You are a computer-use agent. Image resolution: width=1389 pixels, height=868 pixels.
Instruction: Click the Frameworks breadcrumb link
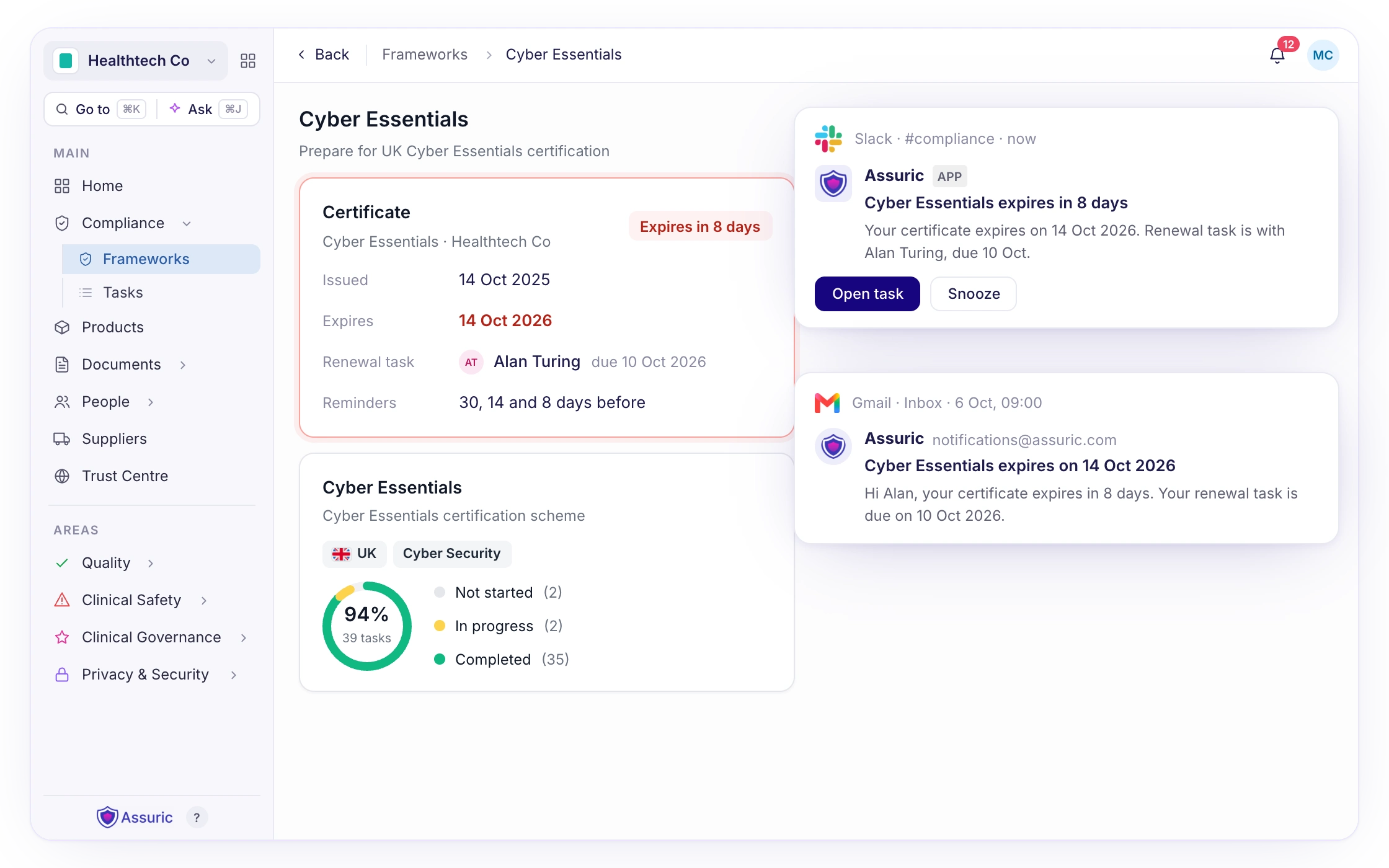coord(425,55)
